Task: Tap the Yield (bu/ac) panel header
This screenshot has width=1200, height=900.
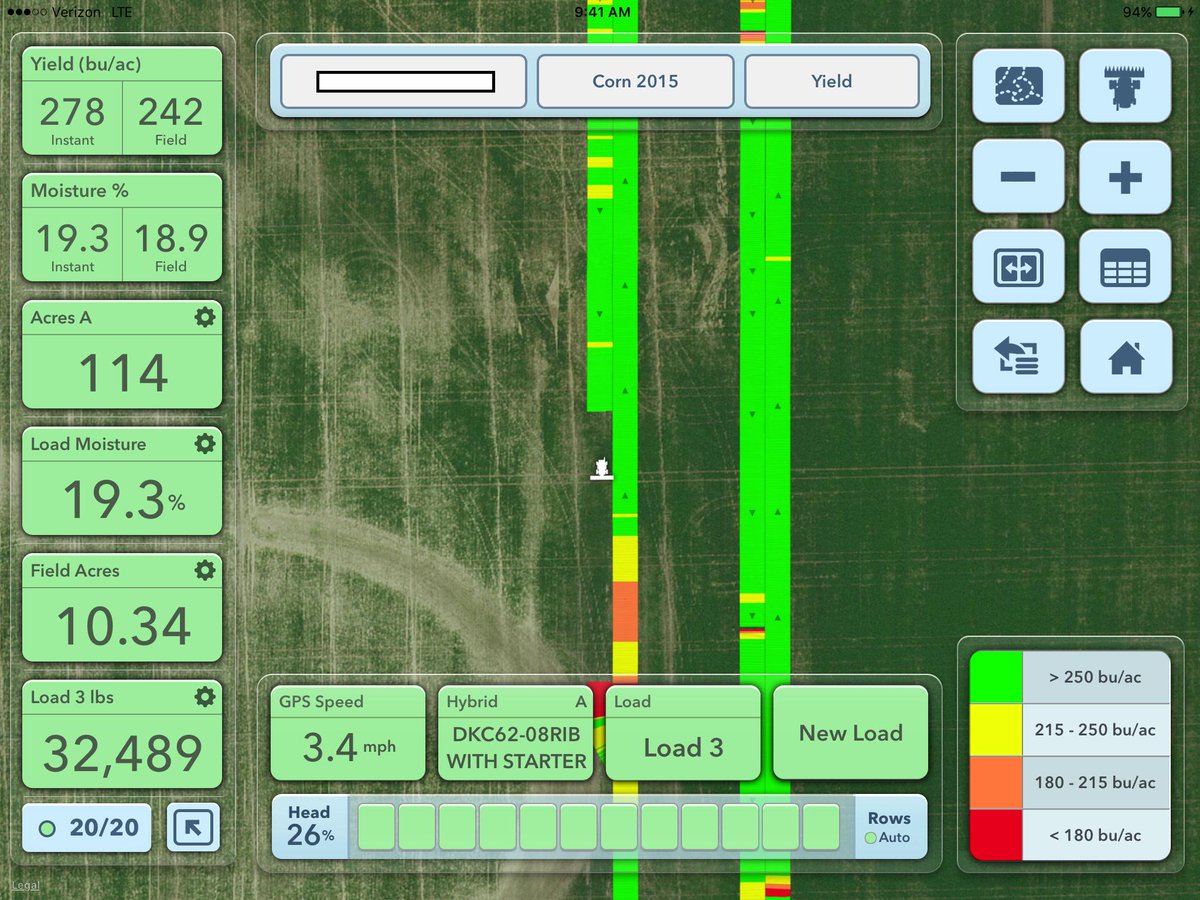Action: 122,64
